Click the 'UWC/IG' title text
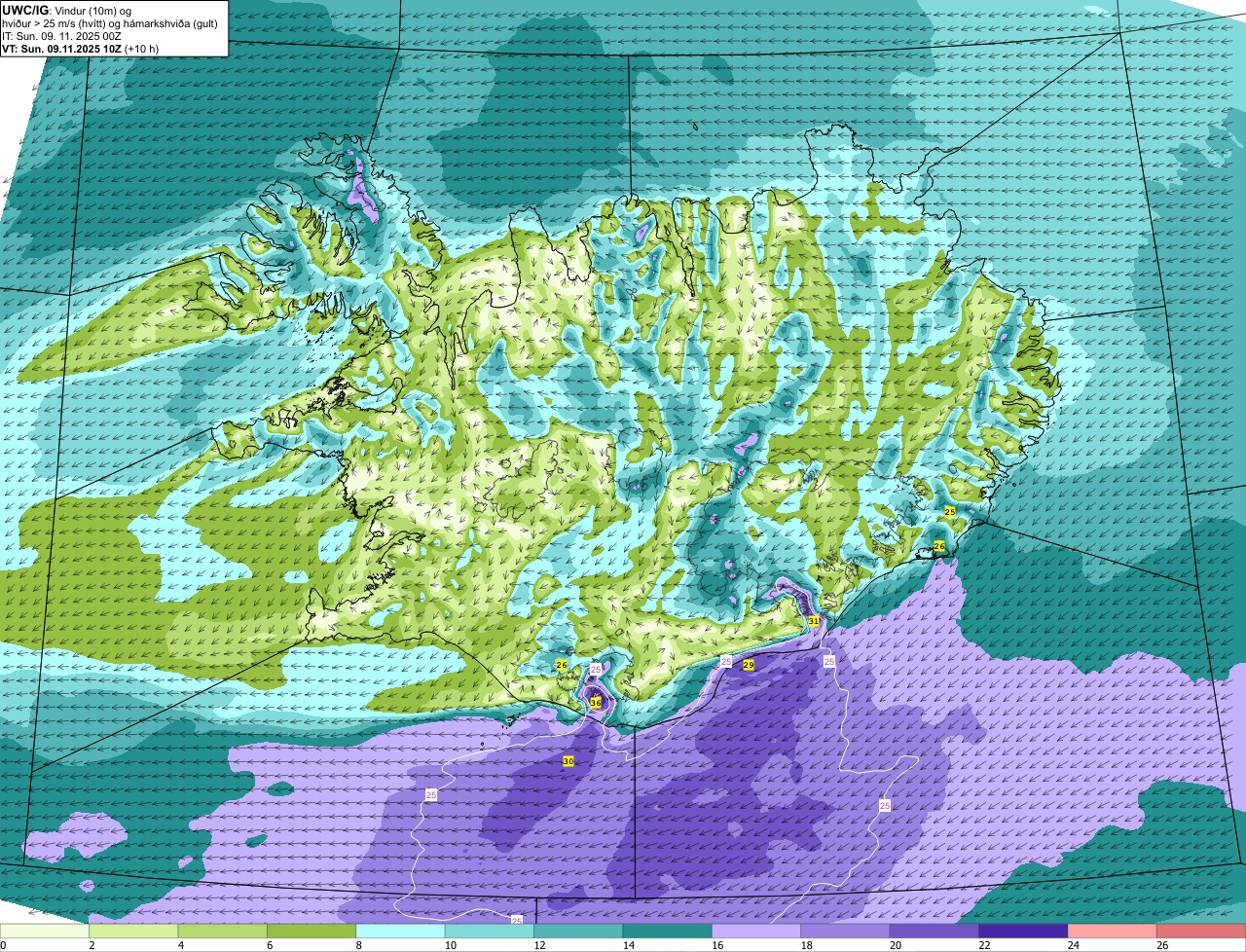1246x952 pixels. tap(23, 10)
